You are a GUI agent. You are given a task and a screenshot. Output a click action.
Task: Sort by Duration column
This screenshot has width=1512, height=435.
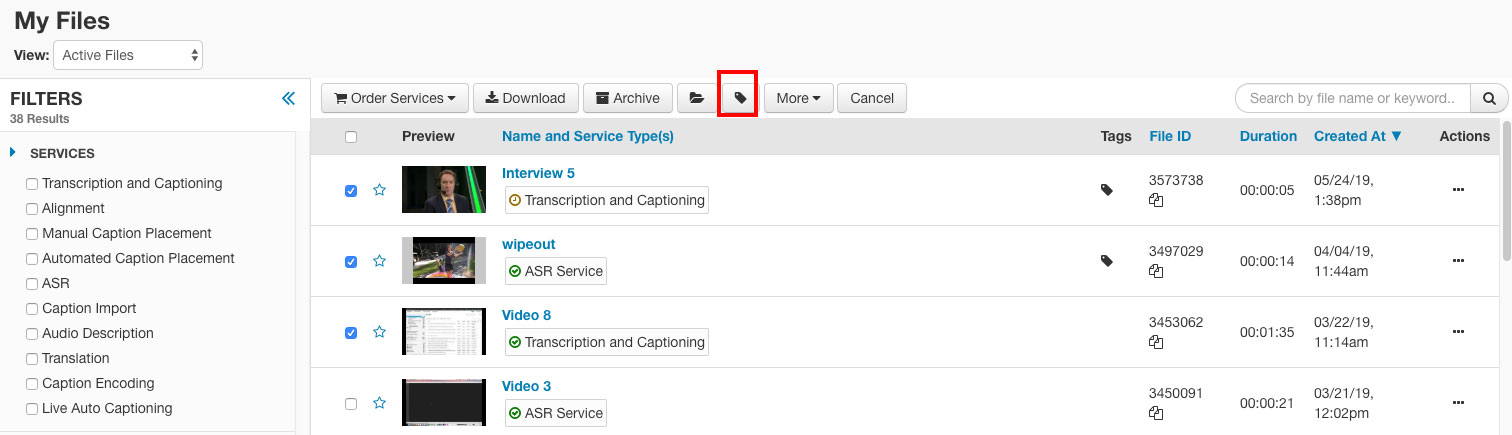tap(1268, 136)
